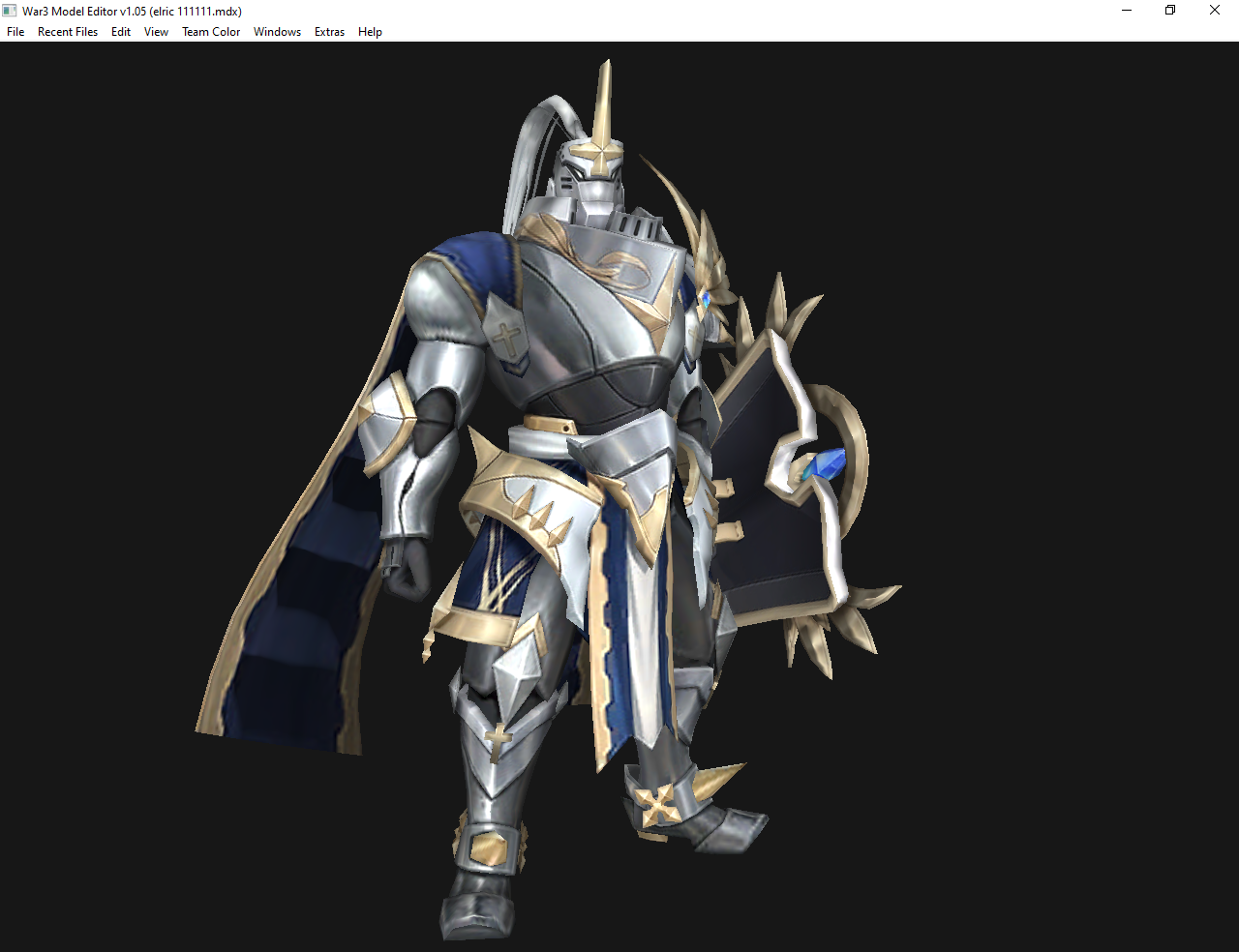Minimize the War3 Model Editor window

point(1127,11)
